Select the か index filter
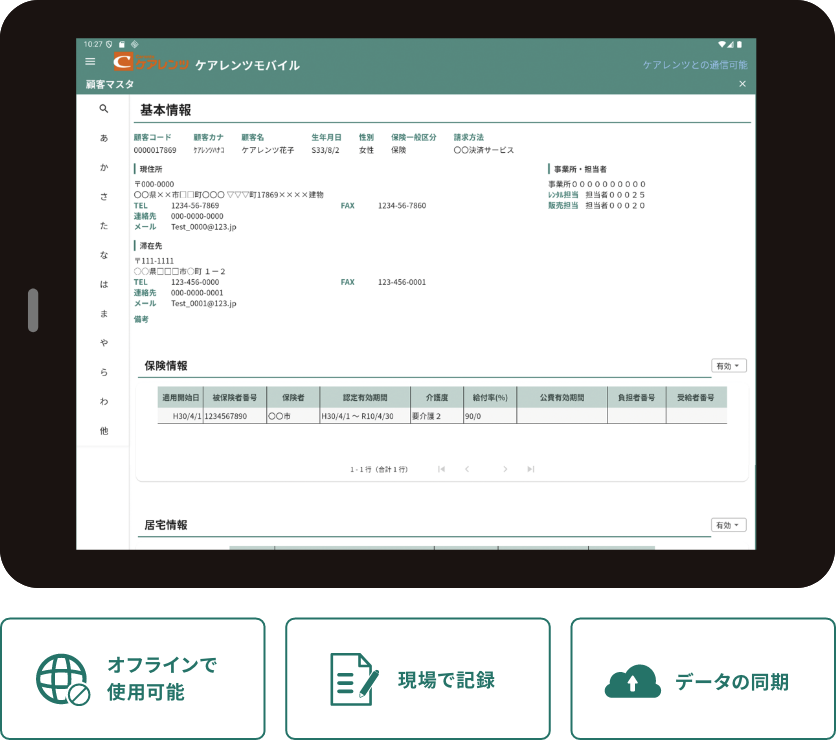This screenshot has width=836, height=740. (104, 167)
